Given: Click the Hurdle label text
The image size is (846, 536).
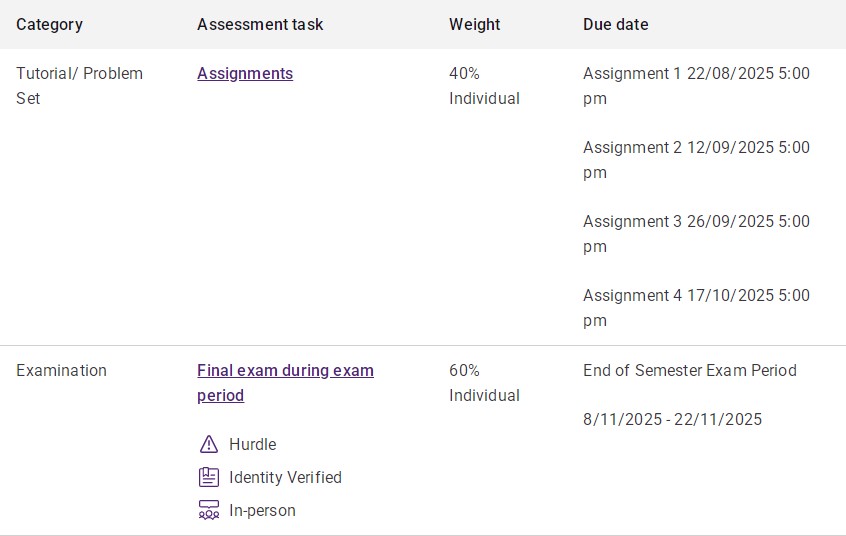Looking at the screenshot, I should 253,444.
